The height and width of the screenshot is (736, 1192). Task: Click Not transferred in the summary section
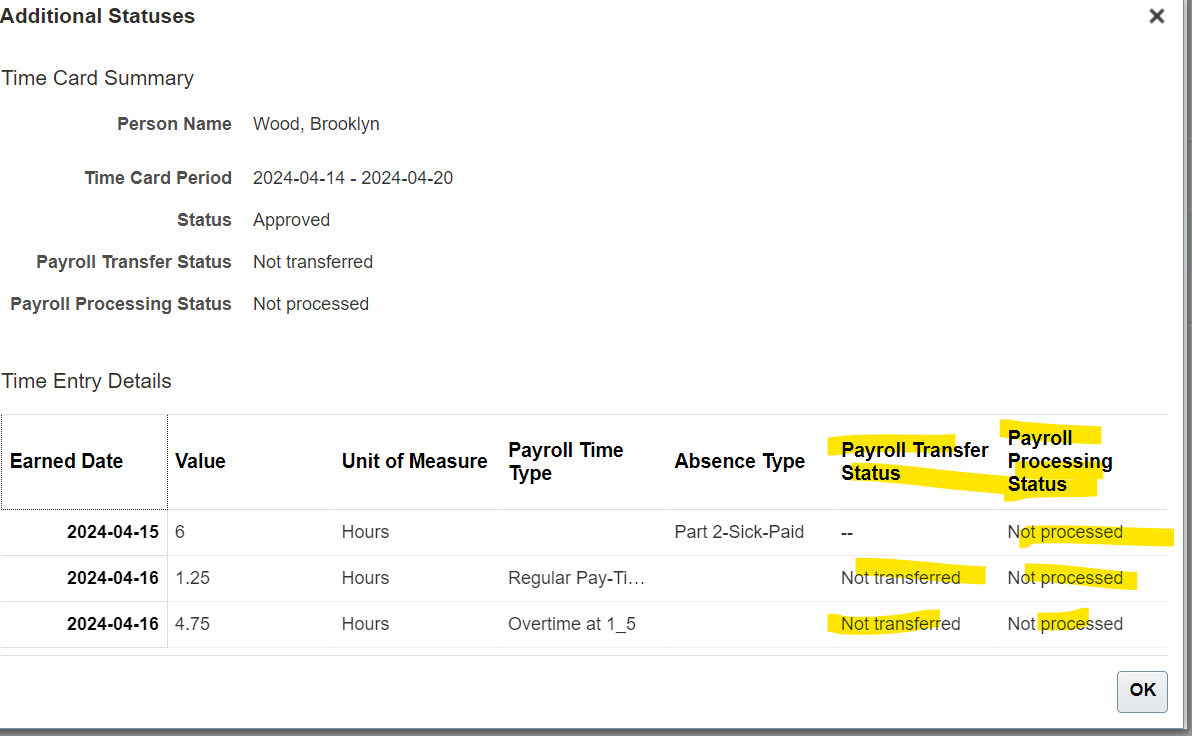point(312,261)
